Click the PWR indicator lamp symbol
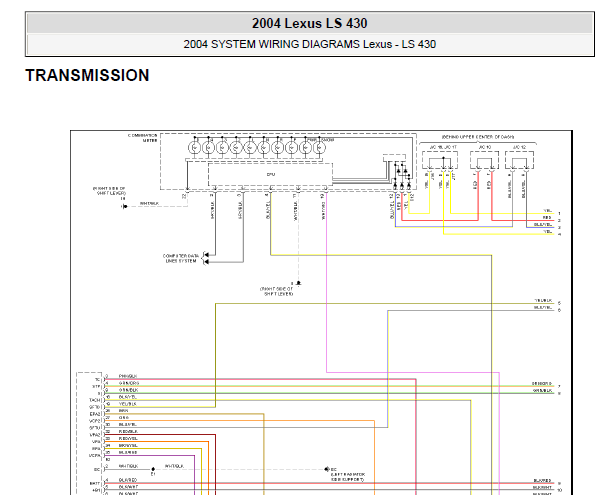 (306, 148)
